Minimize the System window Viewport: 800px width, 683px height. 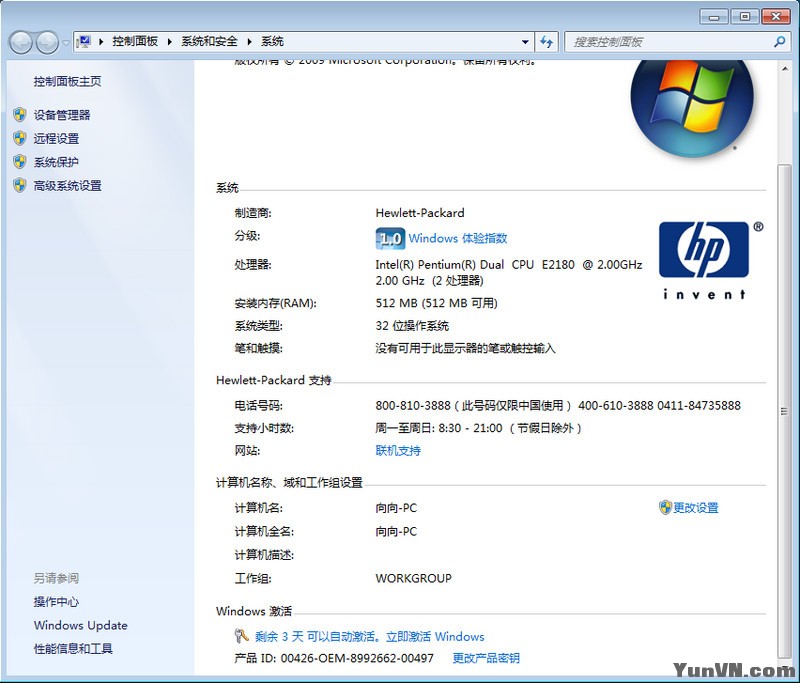click(x=714, y=17)
